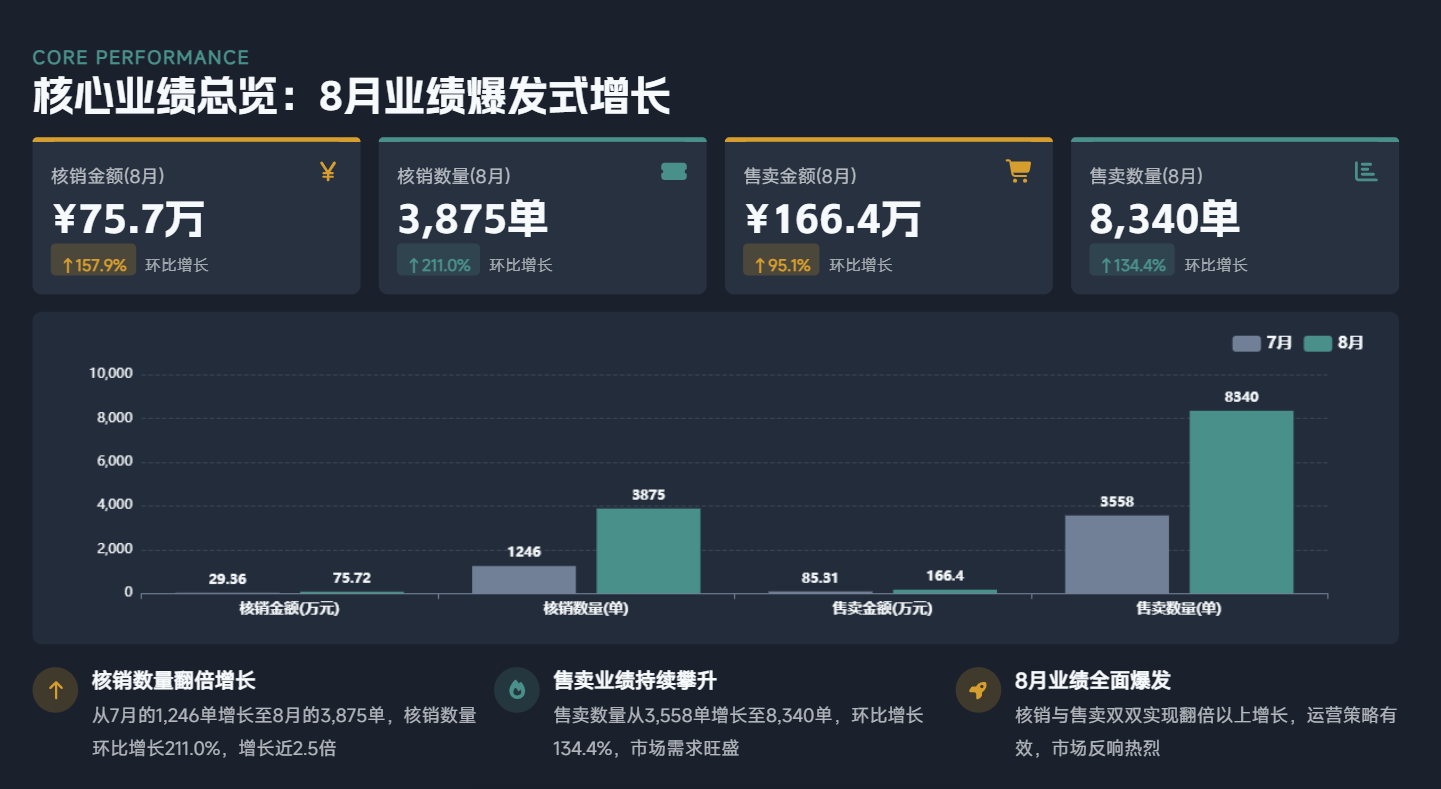This screenshot has height=789, width=1441.
Task: Click the 核销金额(万元) axis label
Action: pyautogui.click(x=289, y=608)
